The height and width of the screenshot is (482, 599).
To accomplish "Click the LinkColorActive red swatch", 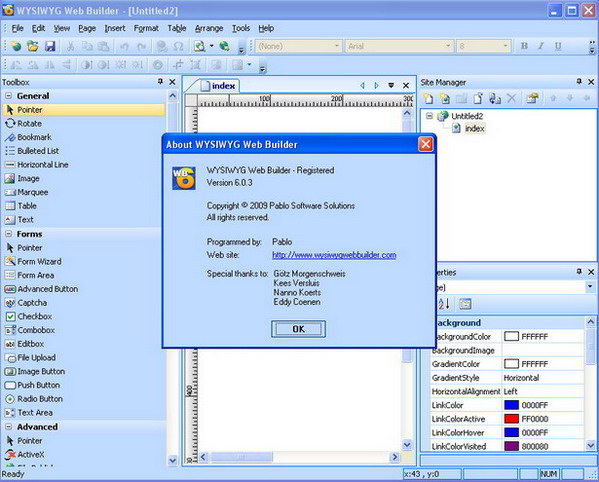I will [511, 419].
